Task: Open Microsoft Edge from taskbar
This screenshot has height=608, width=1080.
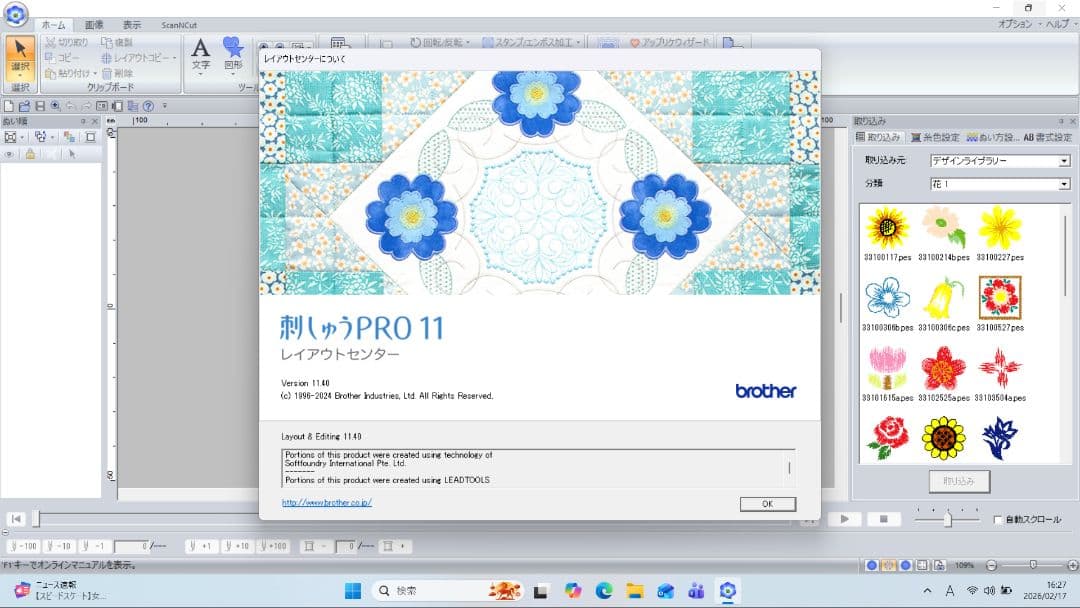Action: [604, 591]
